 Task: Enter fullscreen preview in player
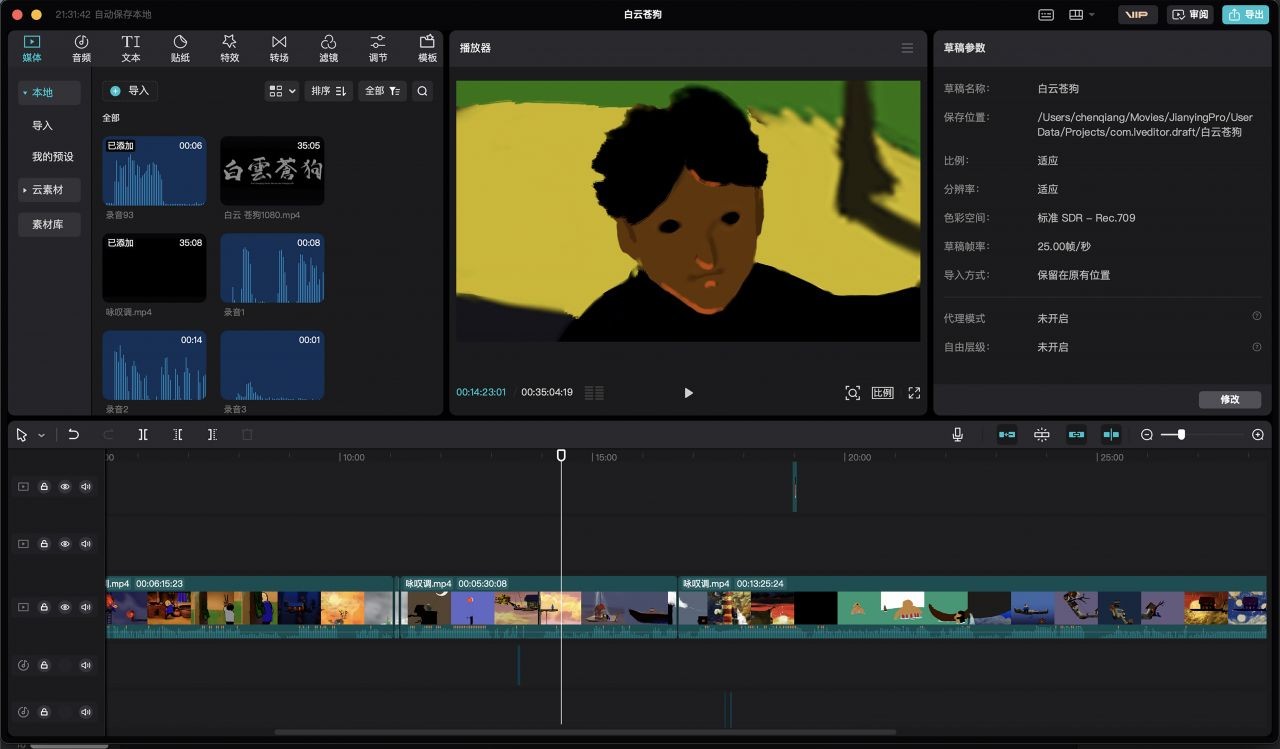tap(914, 393)
